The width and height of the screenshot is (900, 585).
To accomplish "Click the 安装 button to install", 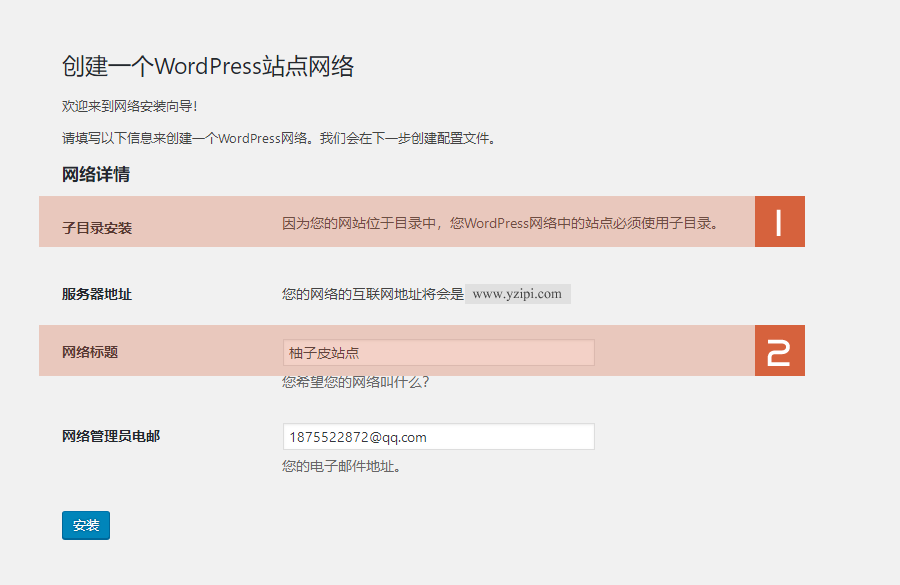I will click(x=85, y=525).
